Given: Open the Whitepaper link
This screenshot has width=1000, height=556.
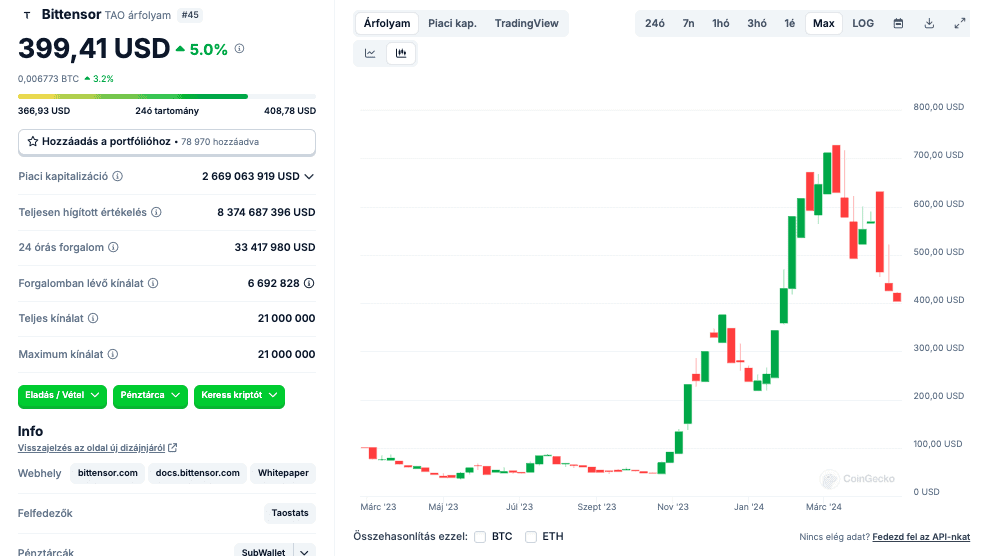Looking at the screenshot, I should 283,473.
